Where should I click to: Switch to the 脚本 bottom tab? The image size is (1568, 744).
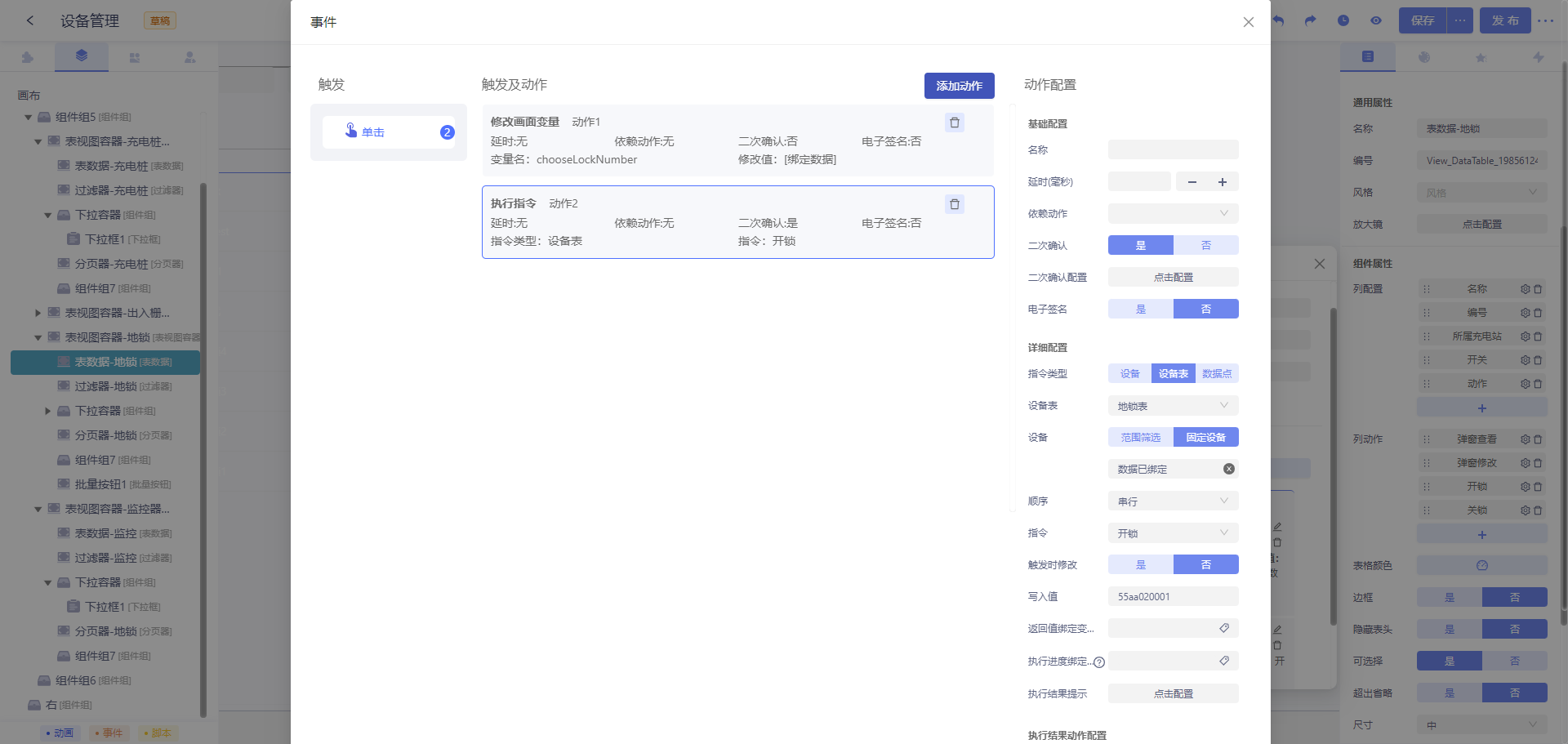(x=158, y=733)
